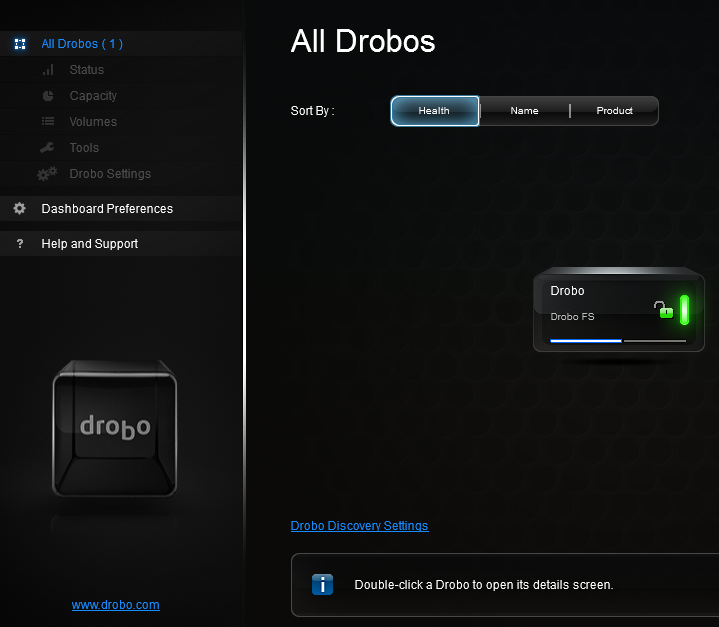Open the Capacity menu item

pos(121,96)
